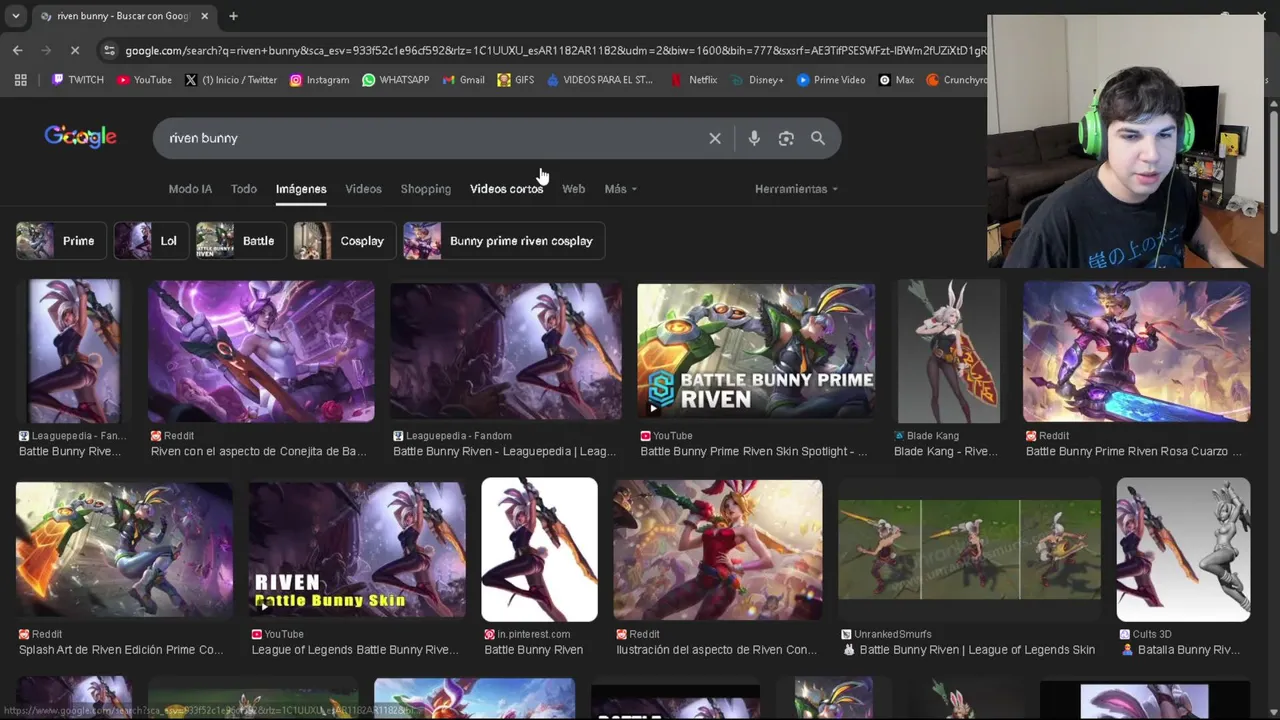The width and height of the screenshot is (1280, 720).
Task: Open League of Legends Battle Bunny Rive... link
Action: (355, 650)
